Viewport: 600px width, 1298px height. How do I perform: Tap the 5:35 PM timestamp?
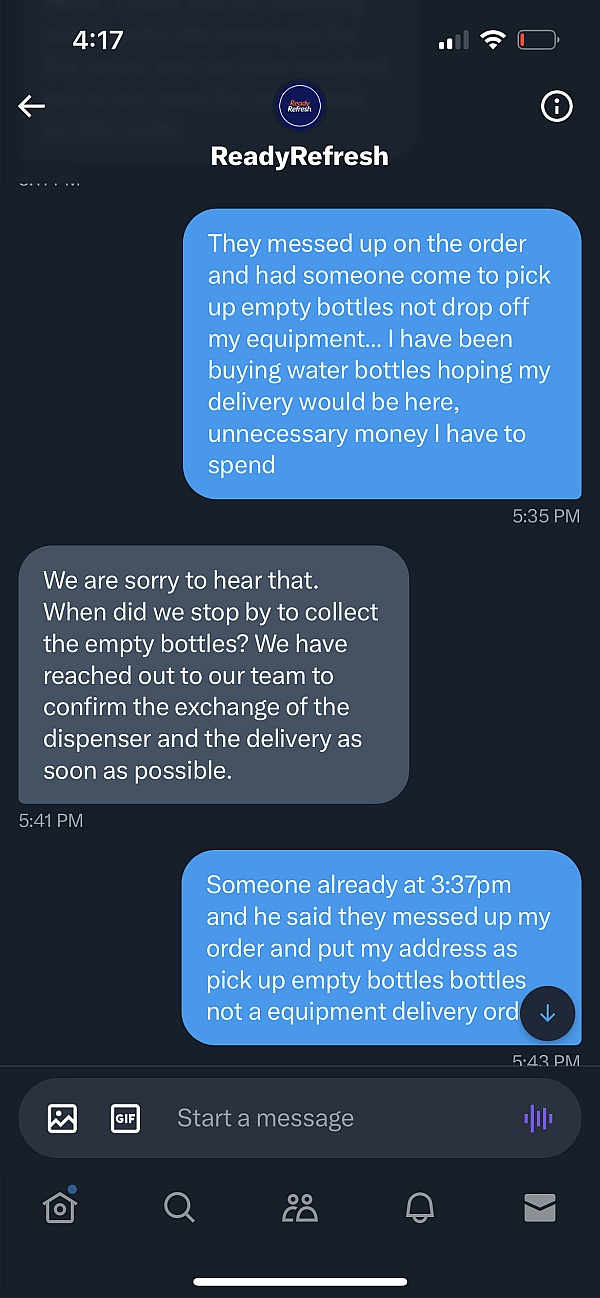tap(546, 517)
